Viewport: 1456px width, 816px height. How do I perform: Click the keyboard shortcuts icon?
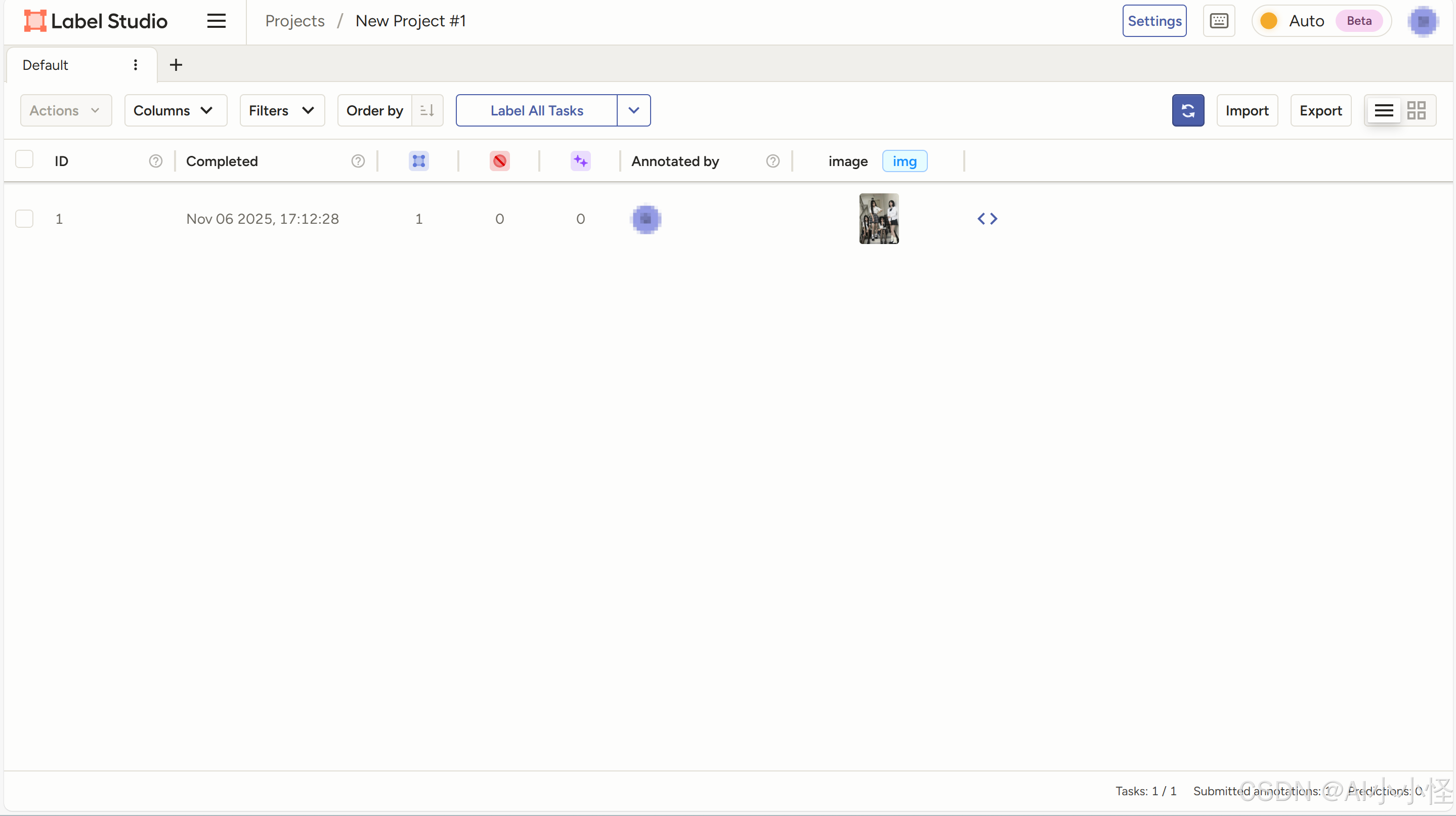point(1219,21)
